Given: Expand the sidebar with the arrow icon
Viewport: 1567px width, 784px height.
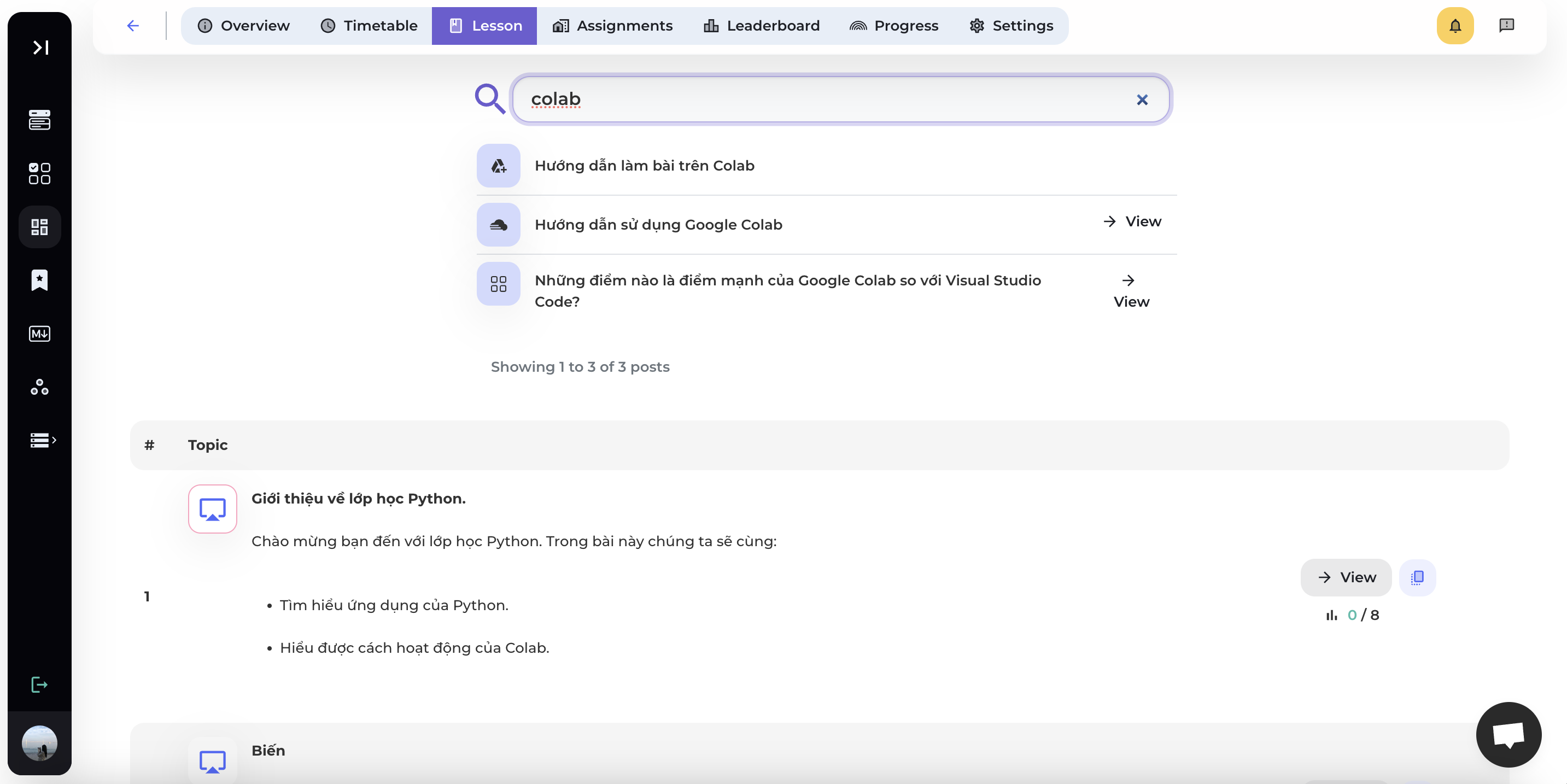Looking at the screenshot, I should point(40,48).
